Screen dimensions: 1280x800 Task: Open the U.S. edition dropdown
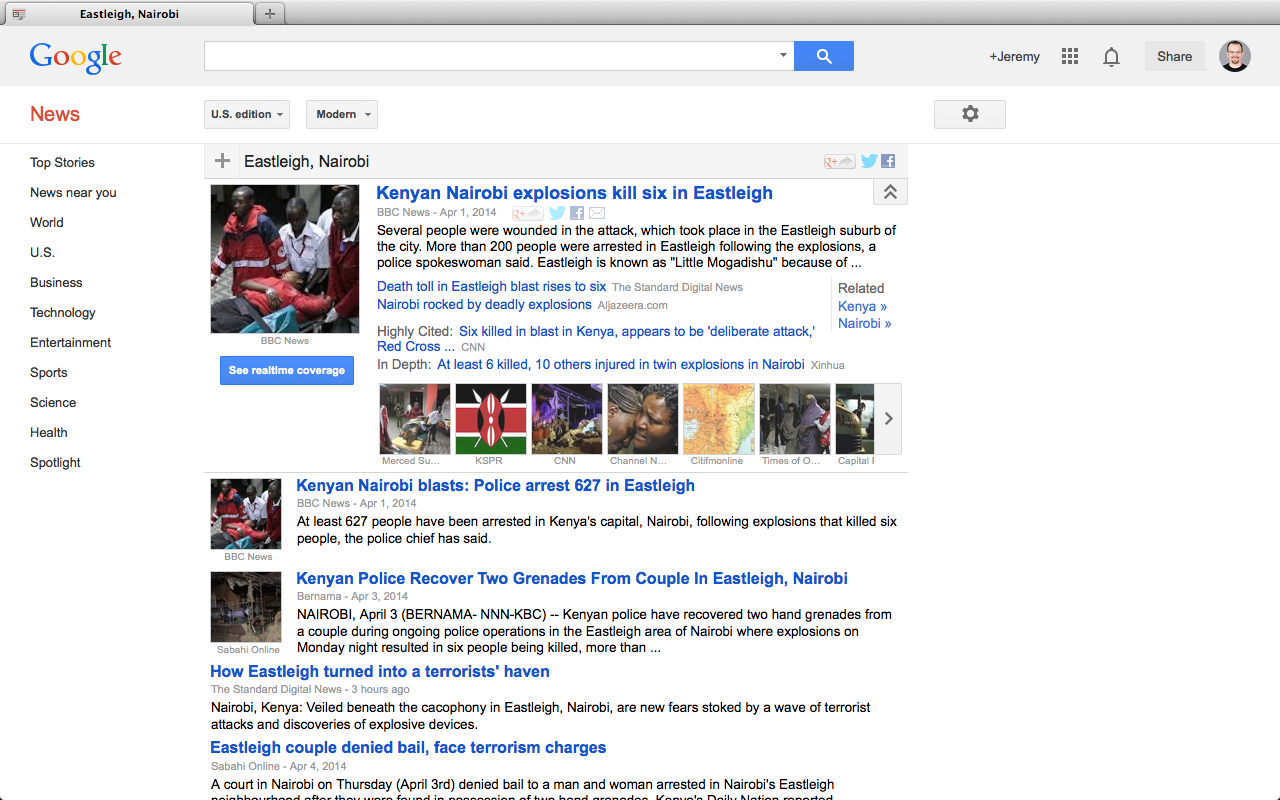(x=247, y=114)
